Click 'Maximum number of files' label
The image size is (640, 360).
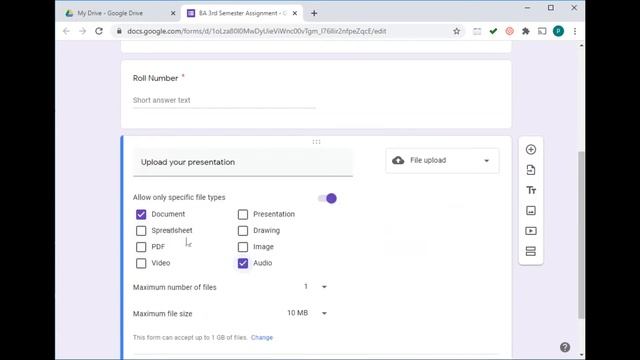pos(175,287)
